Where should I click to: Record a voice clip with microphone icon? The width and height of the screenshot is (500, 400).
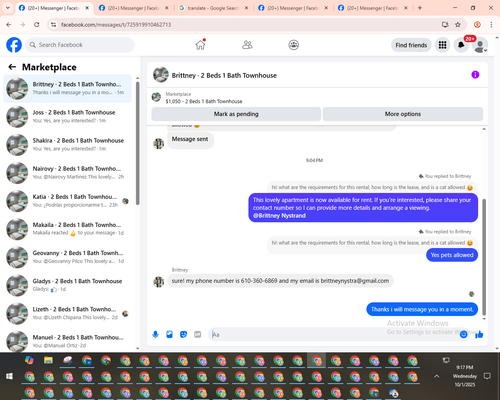pos(155,334)
